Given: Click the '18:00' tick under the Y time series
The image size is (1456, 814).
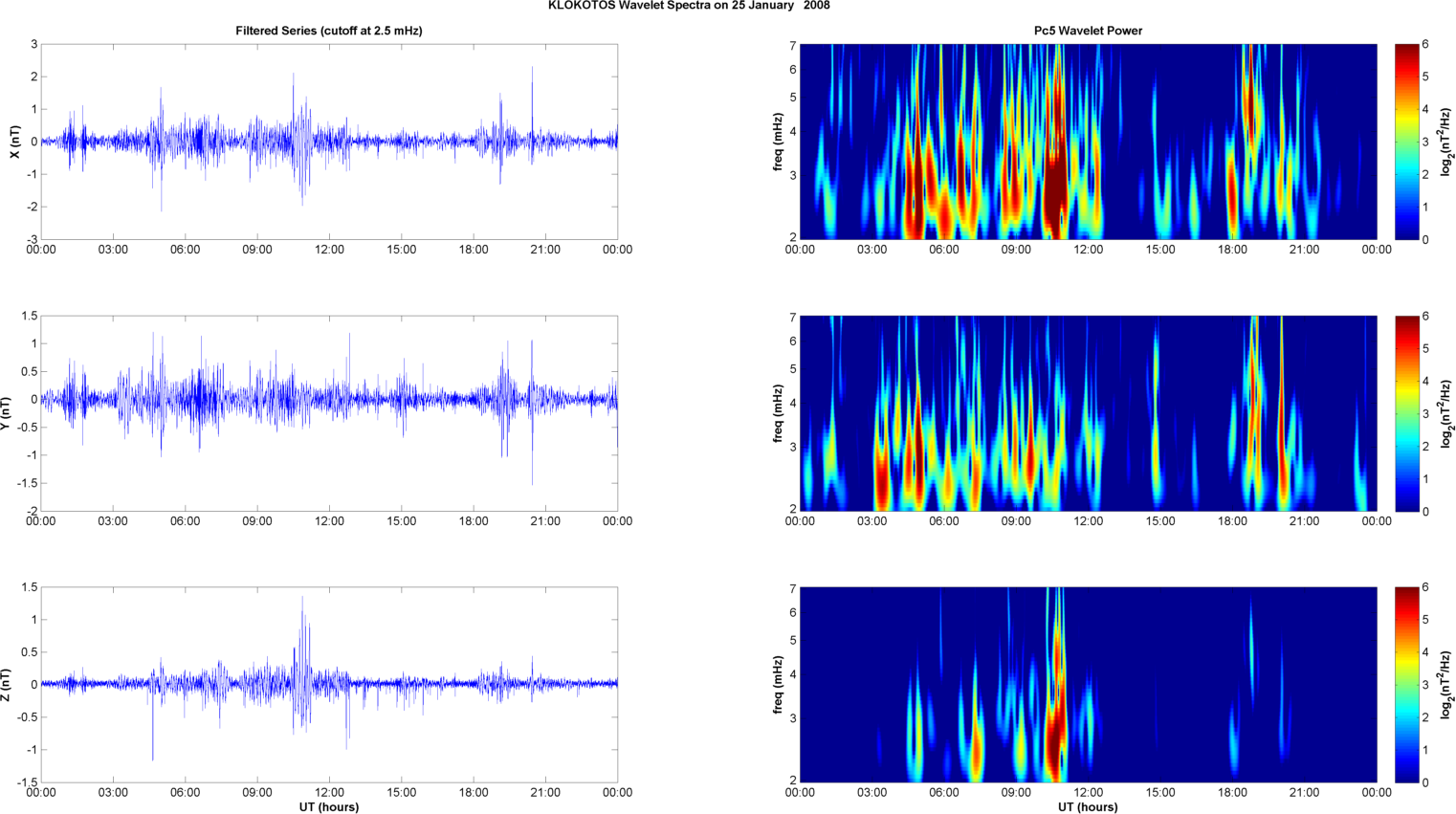Looking at the screenshot, I should [x=474, y=521].
